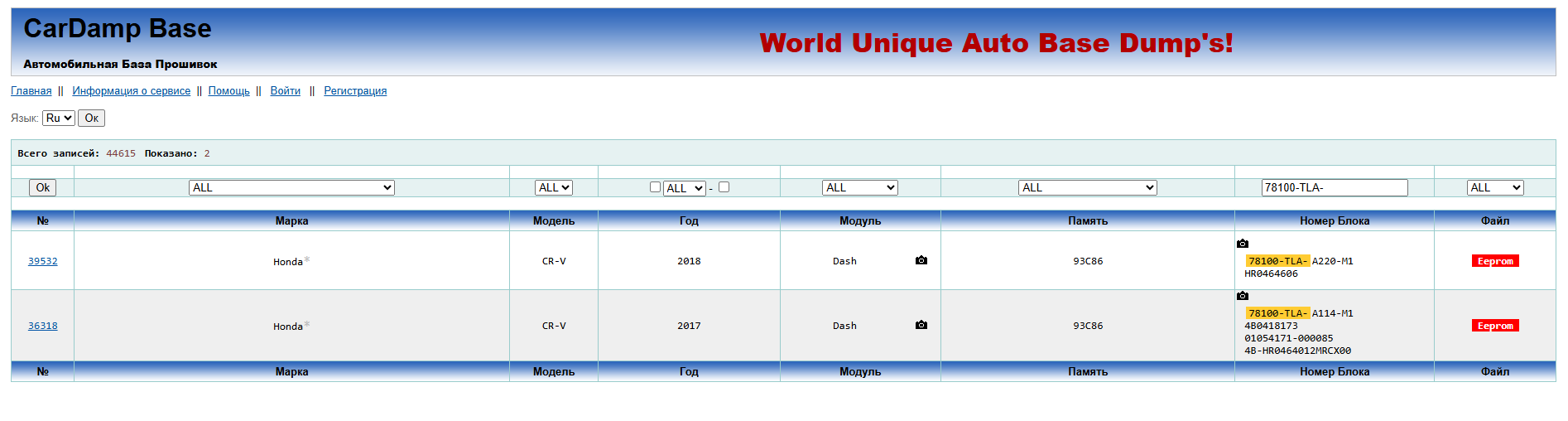Image resolution: width=1568 pixels, height=421 pixels.
Task: Click Honda in the 2017 row
Action: pyautogui.click(x=288, y=327)
